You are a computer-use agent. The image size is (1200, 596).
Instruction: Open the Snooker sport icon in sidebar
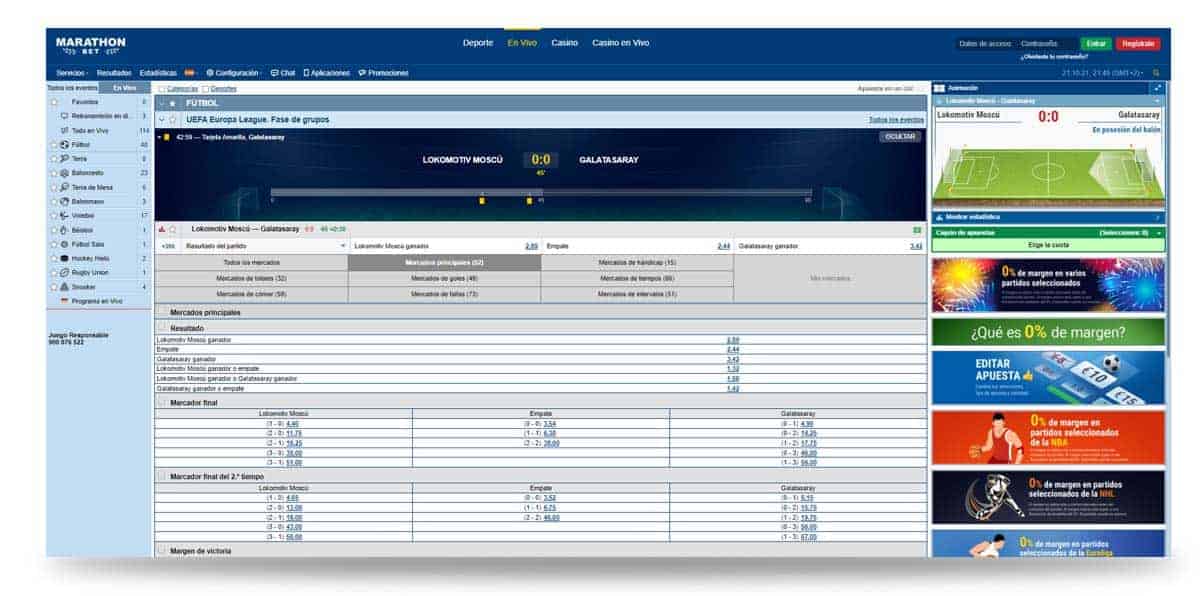(65, 286)
